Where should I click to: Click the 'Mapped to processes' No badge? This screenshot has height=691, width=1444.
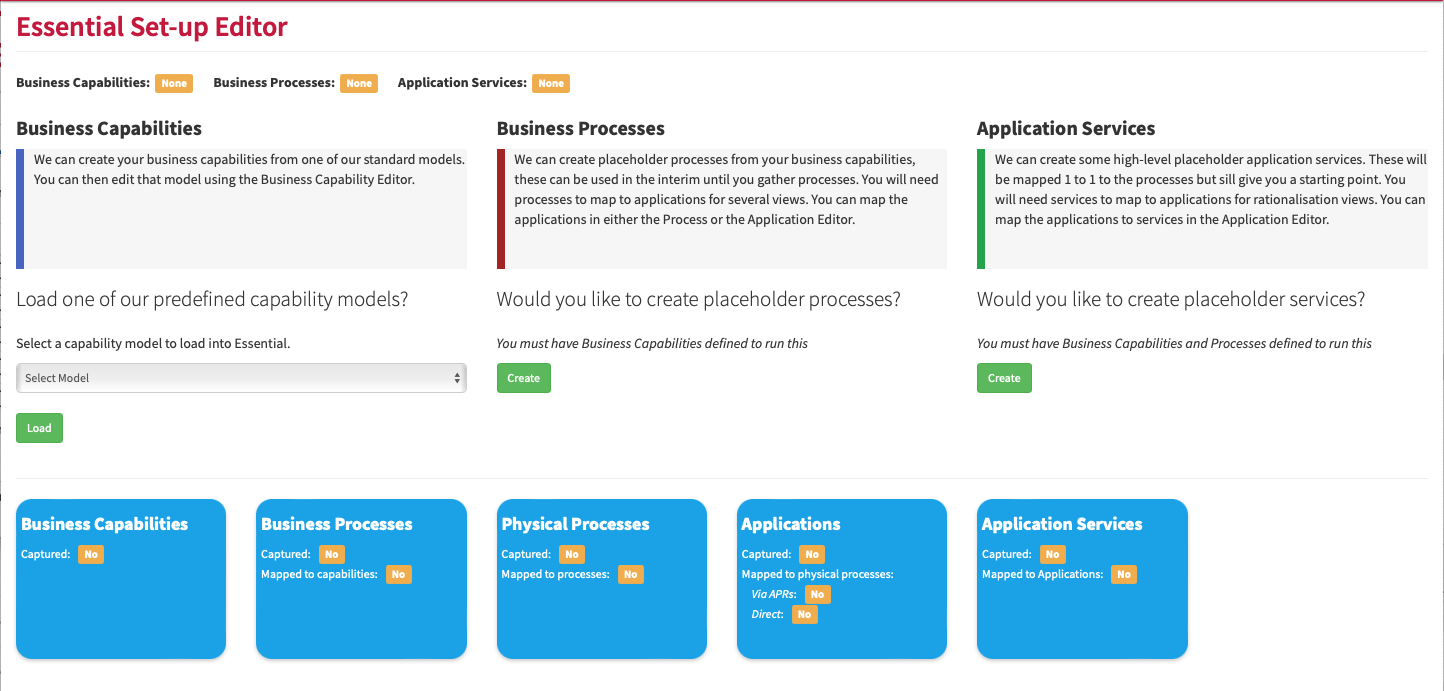(630, 574)
